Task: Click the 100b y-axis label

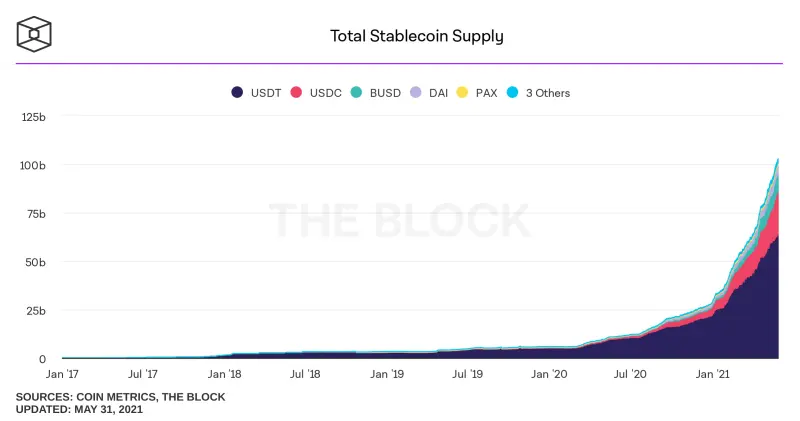Action: pyautogui.click(x=33, y=165)
